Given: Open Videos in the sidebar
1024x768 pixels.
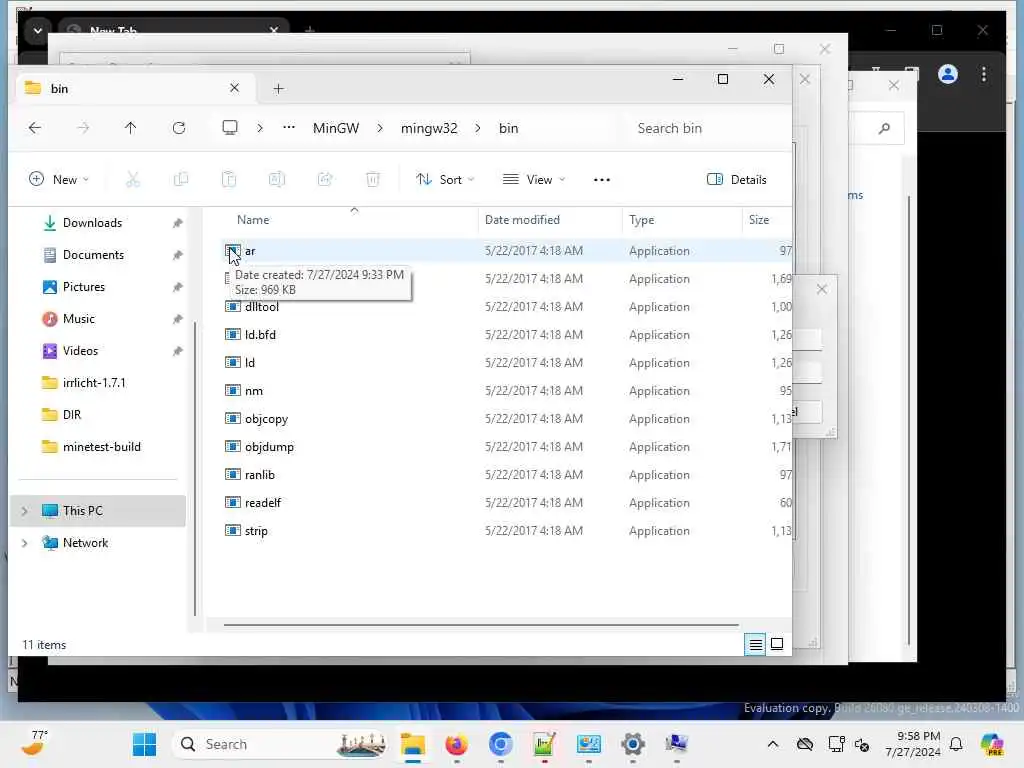Looking at the screenshot, I should pyautogui.click(x=80, y=351).
